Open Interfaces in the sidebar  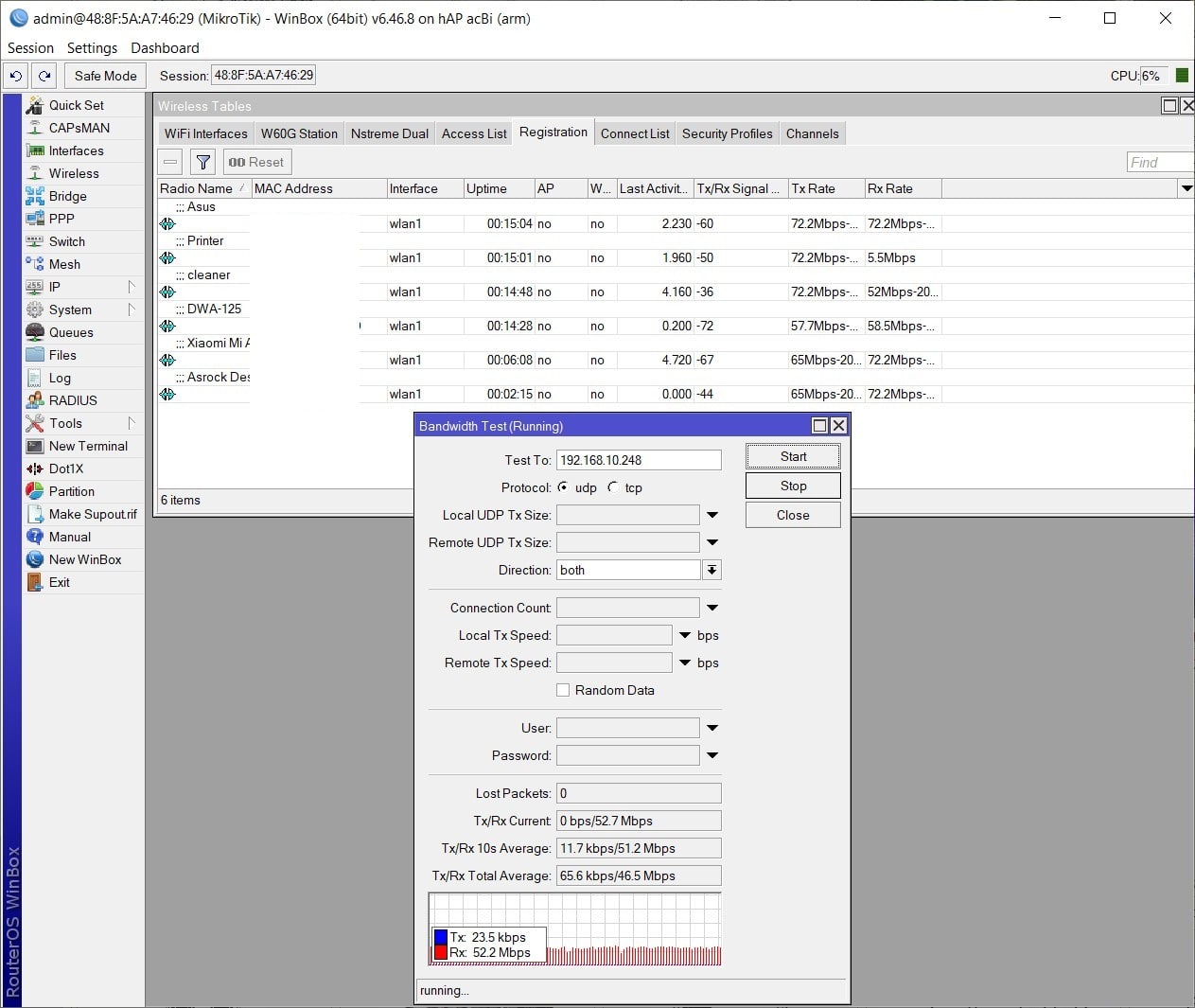click(76, 150)
